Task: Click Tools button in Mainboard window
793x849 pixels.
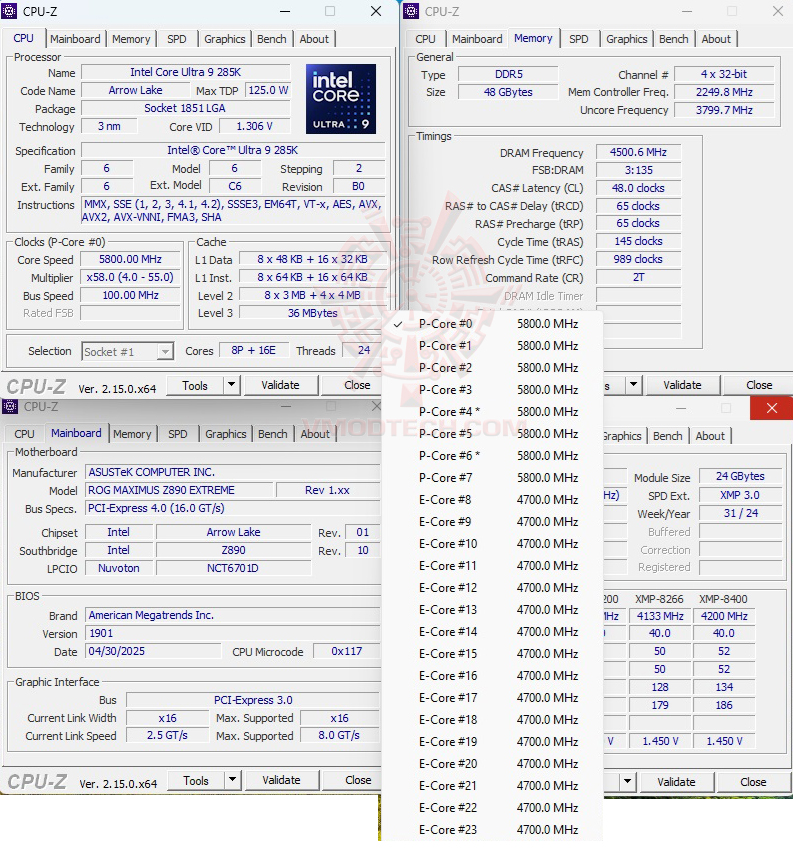Action: (196, 781)
